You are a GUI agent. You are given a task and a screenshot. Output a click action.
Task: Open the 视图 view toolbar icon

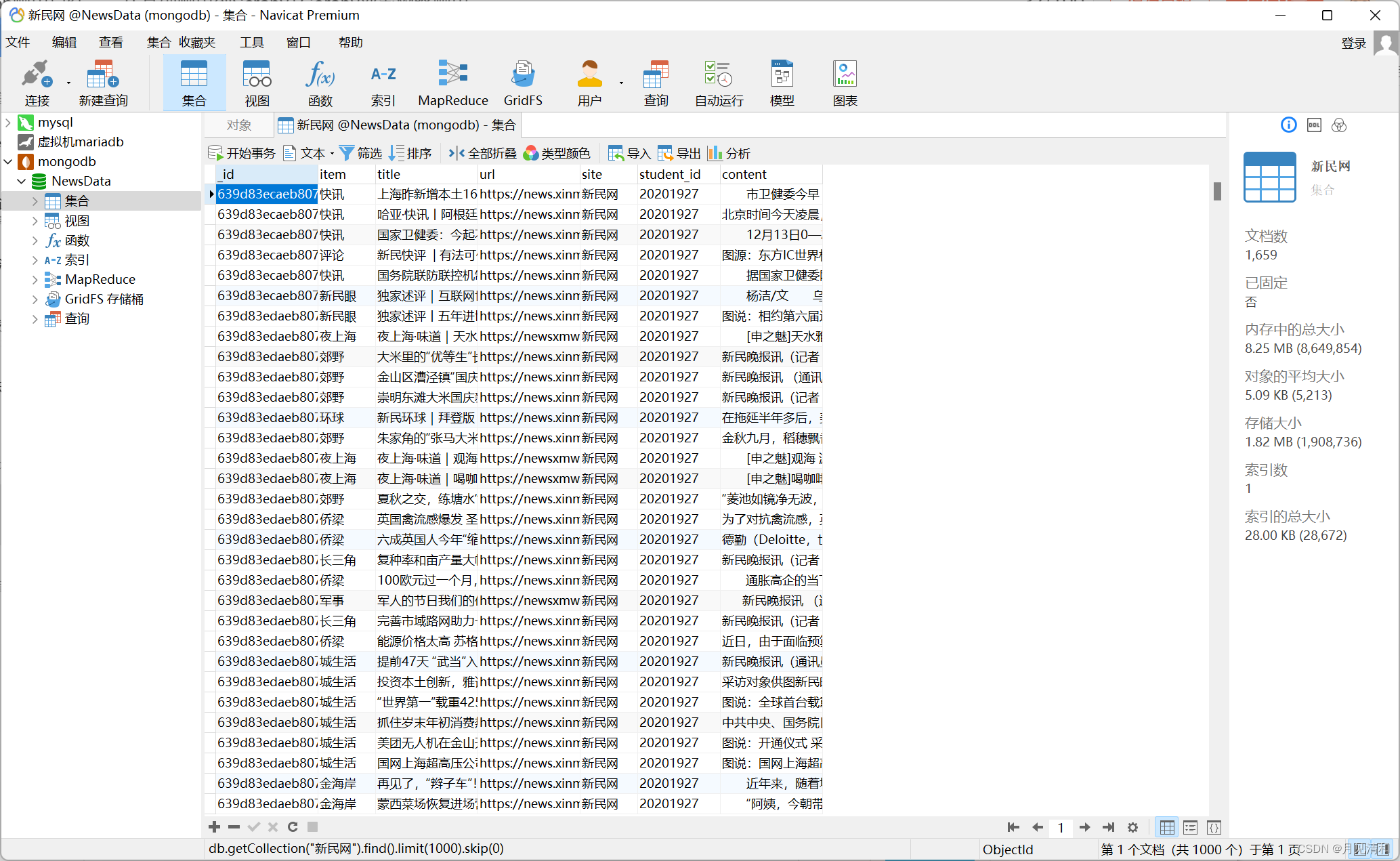[x=257, y=83]
